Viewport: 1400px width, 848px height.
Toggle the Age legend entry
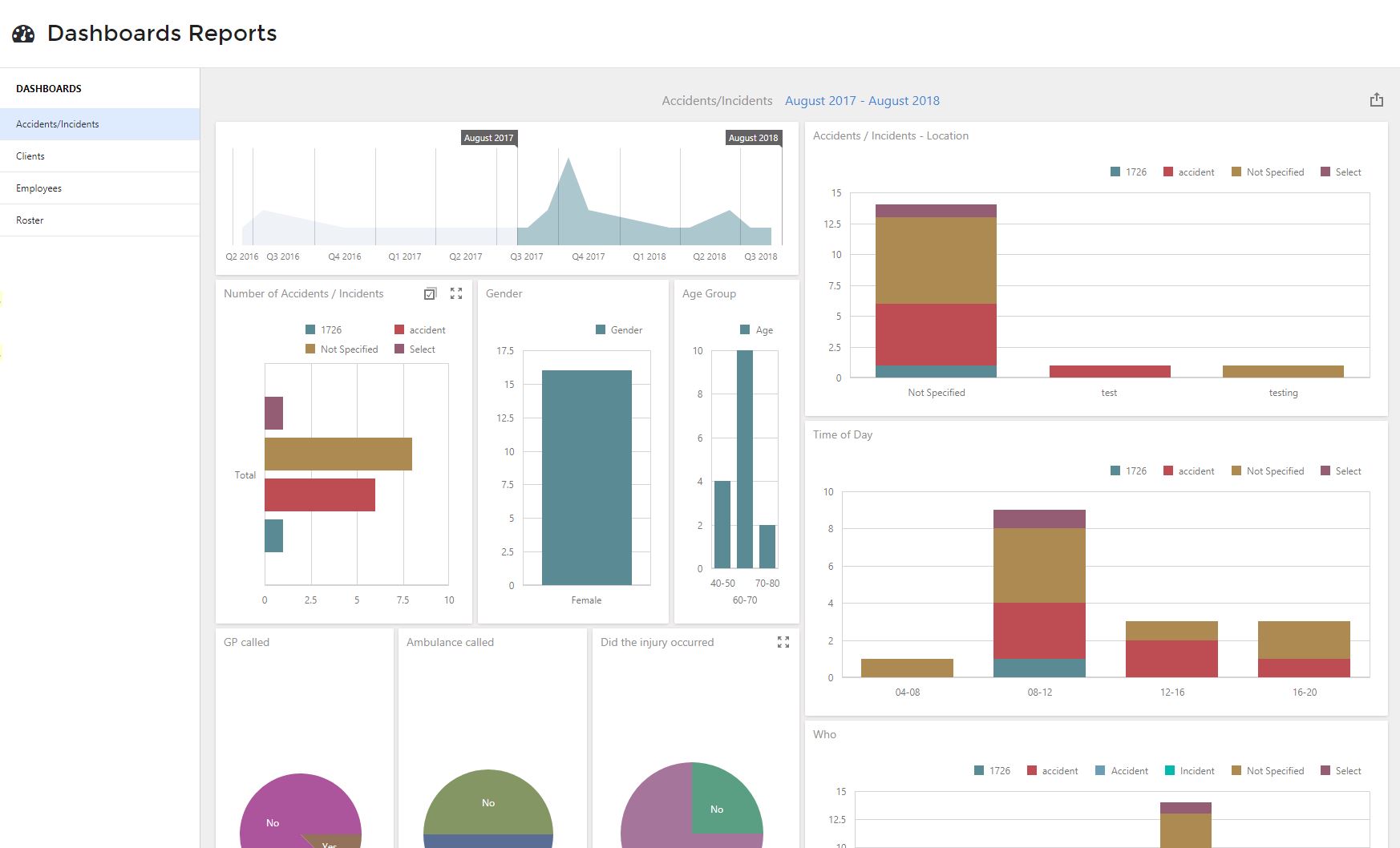(x=756, y=330)
